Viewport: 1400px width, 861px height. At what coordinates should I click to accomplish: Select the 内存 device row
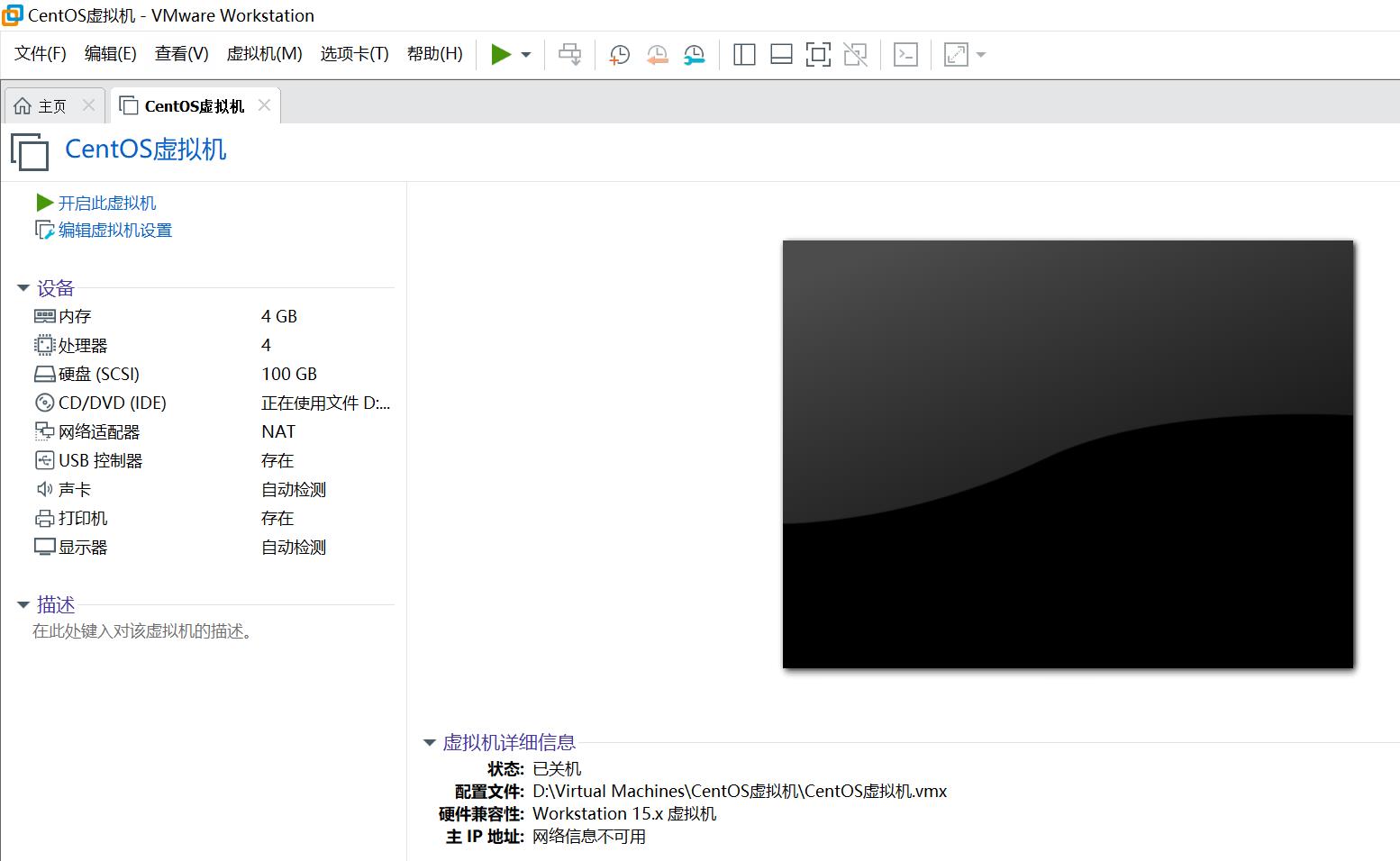213,316
